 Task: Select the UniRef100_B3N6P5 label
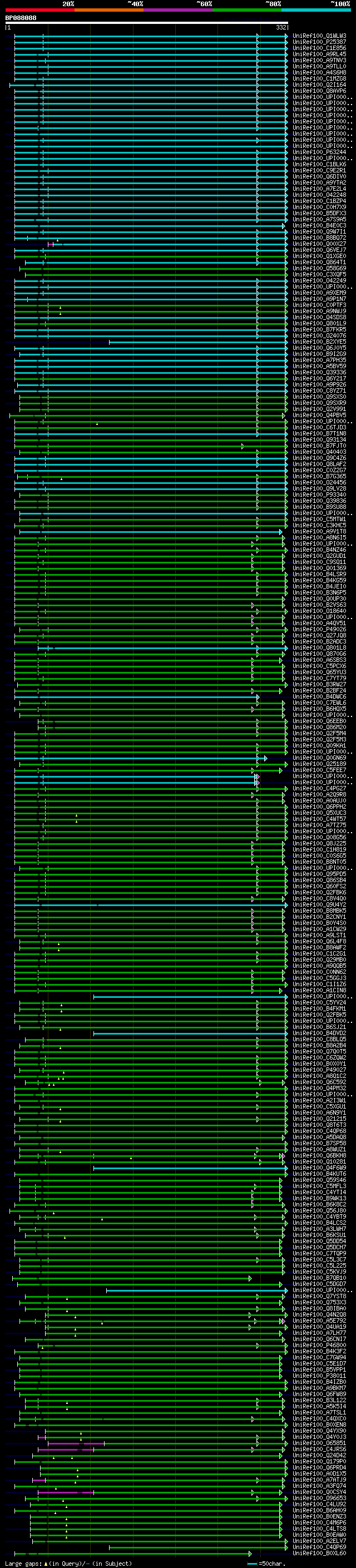[x=319, y=592]
